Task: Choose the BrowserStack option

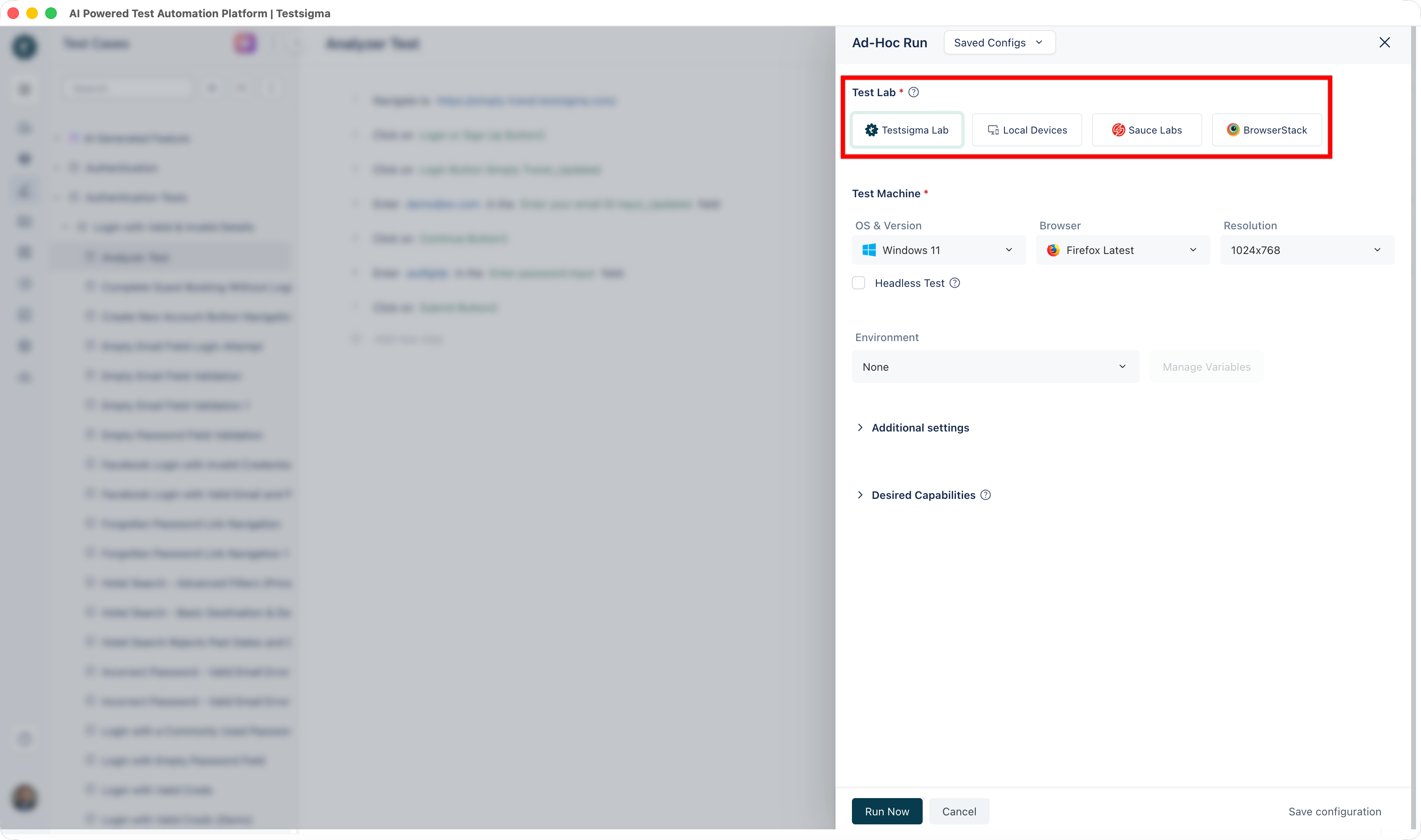Action: tap(1267, 130)
